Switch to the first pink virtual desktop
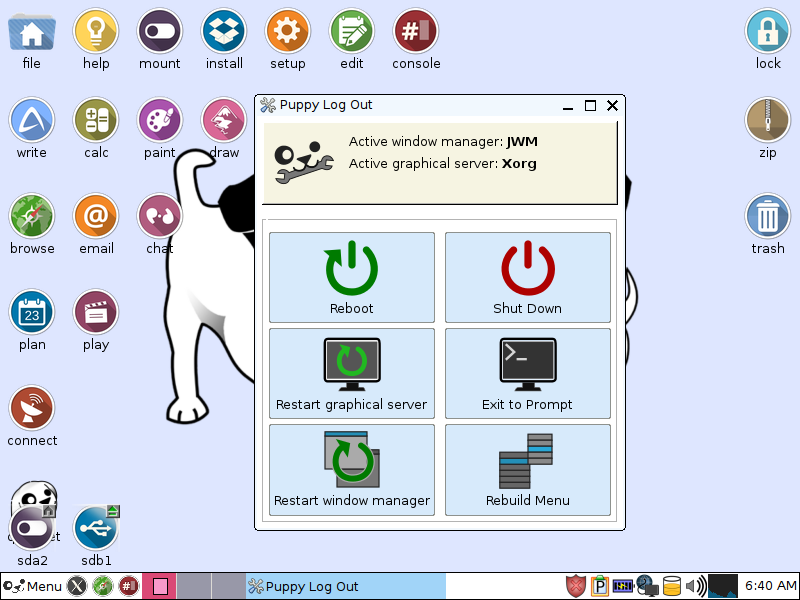The height and width of the screenshot is (600, 800). 160,586
